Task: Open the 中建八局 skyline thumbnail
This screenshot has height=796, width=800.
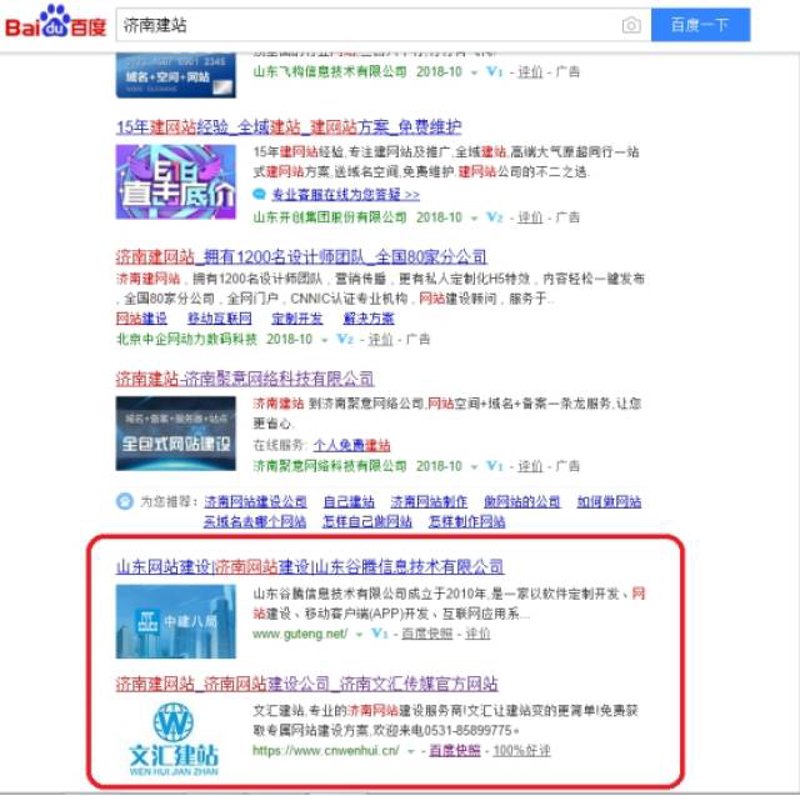Action: pos(176,621)
